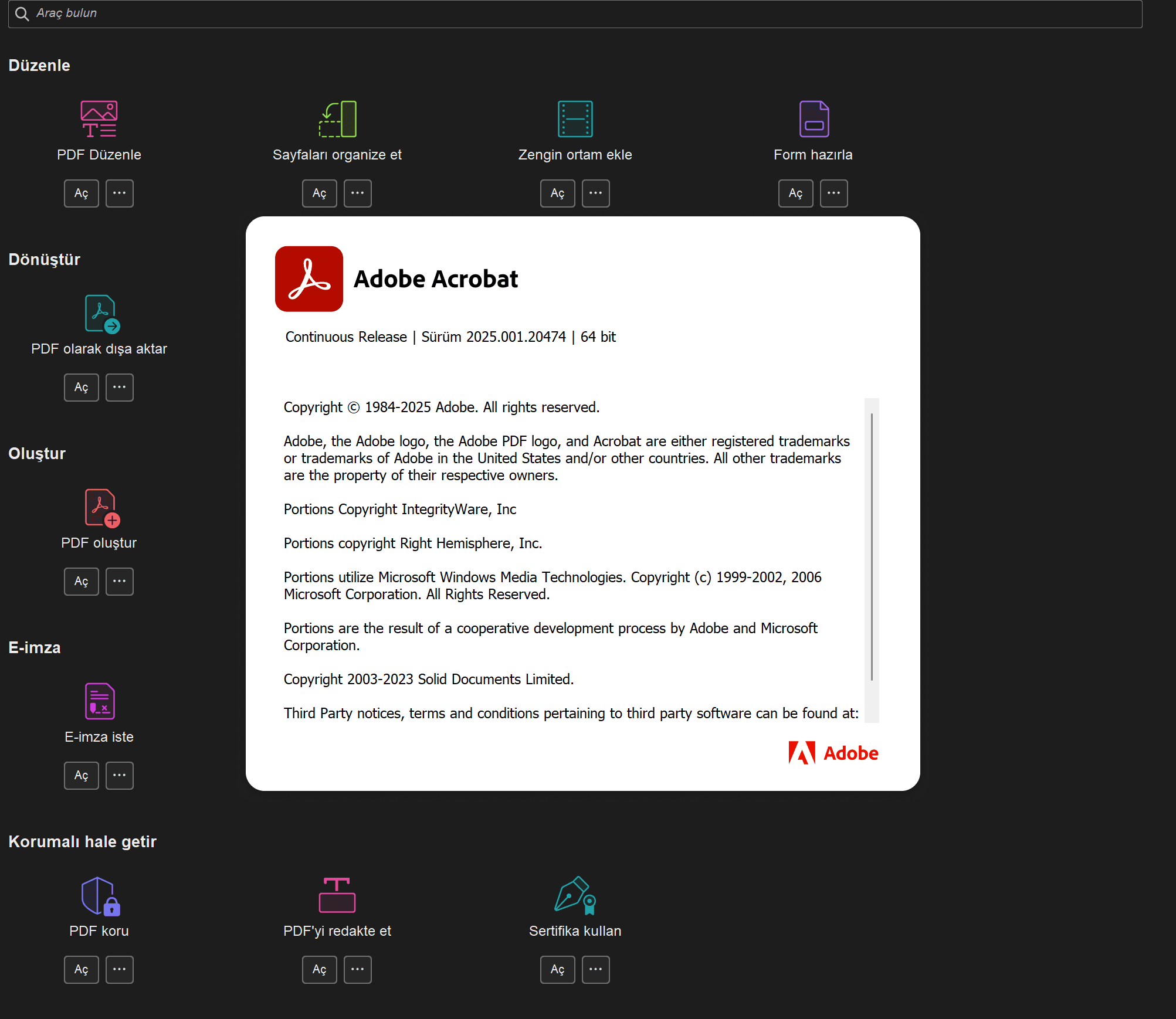This screenshot has width=1176, height=1019.
Task: Click Aç under PDF oluştur
Action: click(82, 582)
